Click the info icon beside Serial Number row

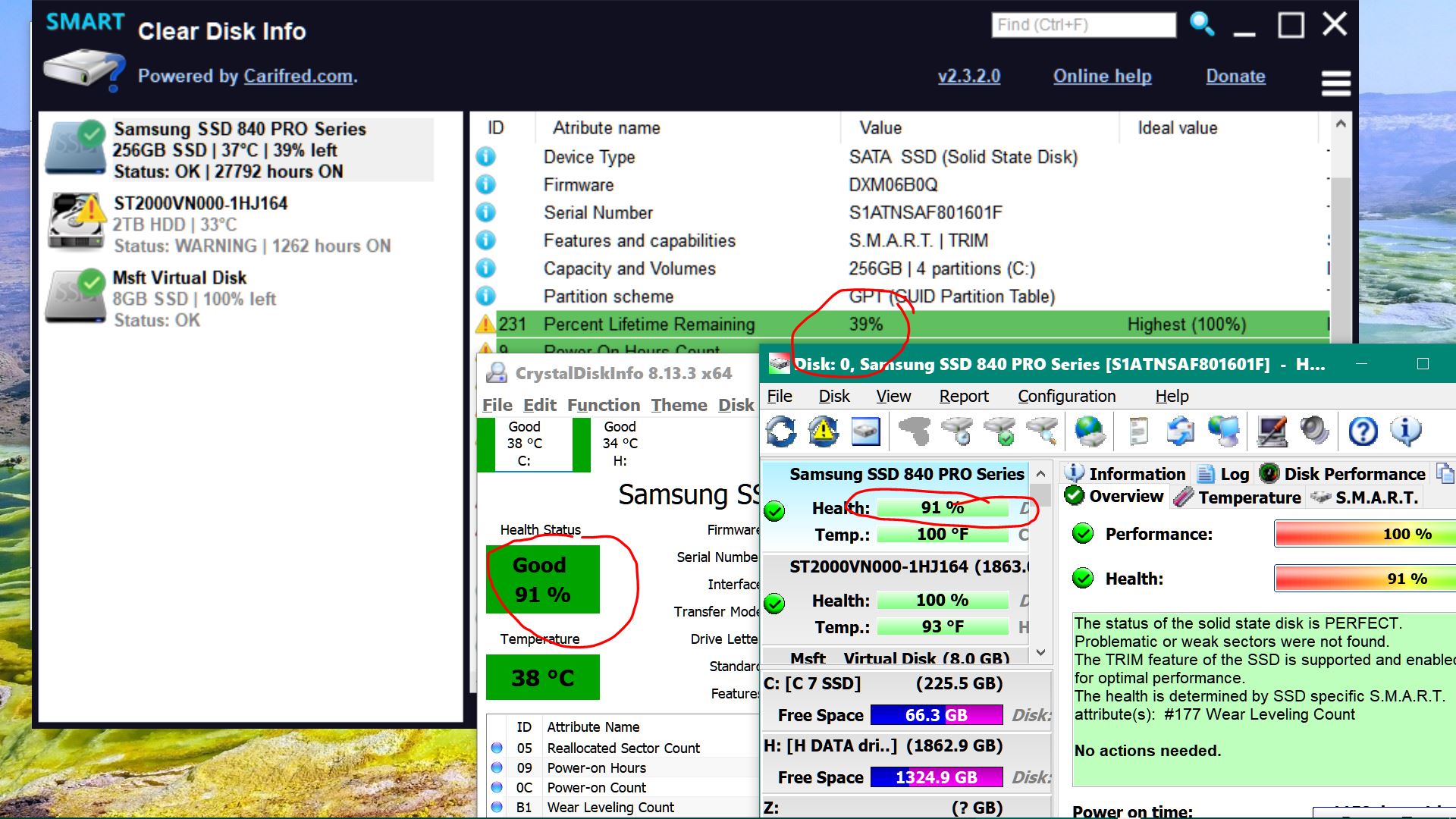pos(485,212)
